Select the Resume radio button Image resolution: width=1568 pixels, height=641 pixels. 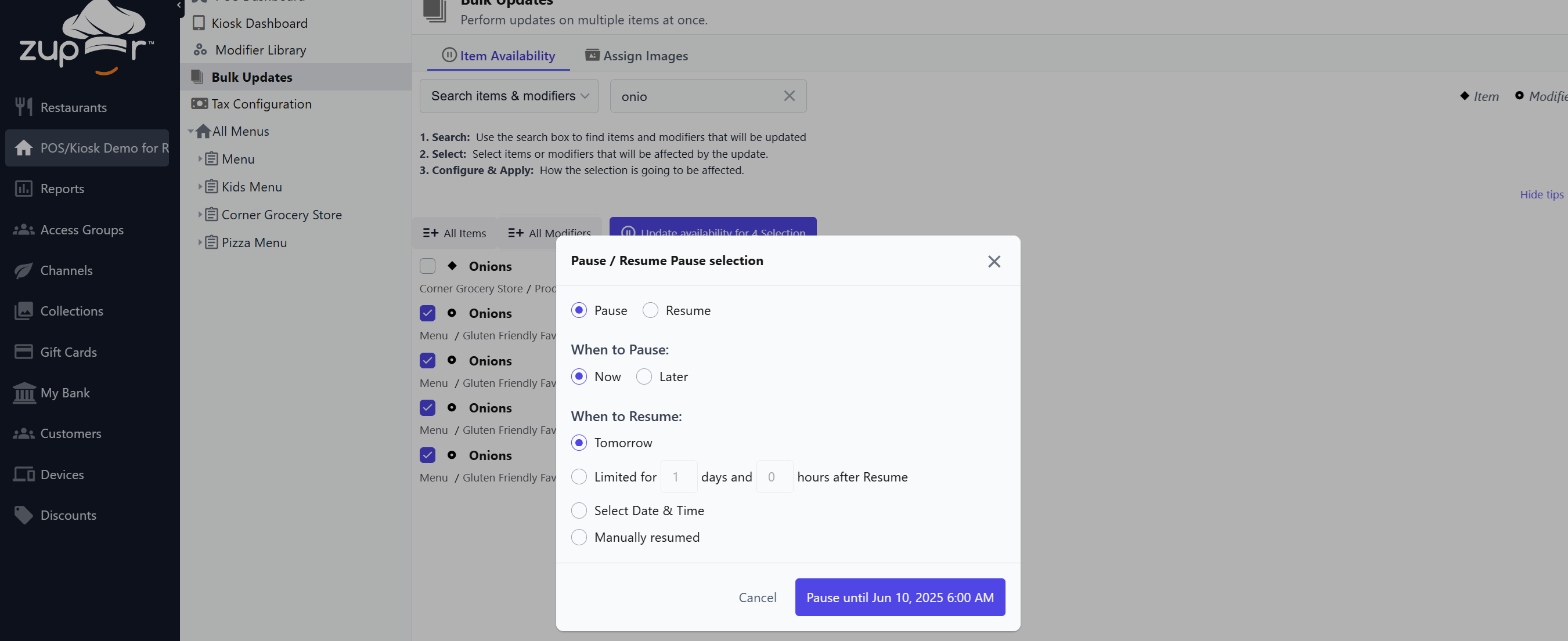click(x=650, y=310)
